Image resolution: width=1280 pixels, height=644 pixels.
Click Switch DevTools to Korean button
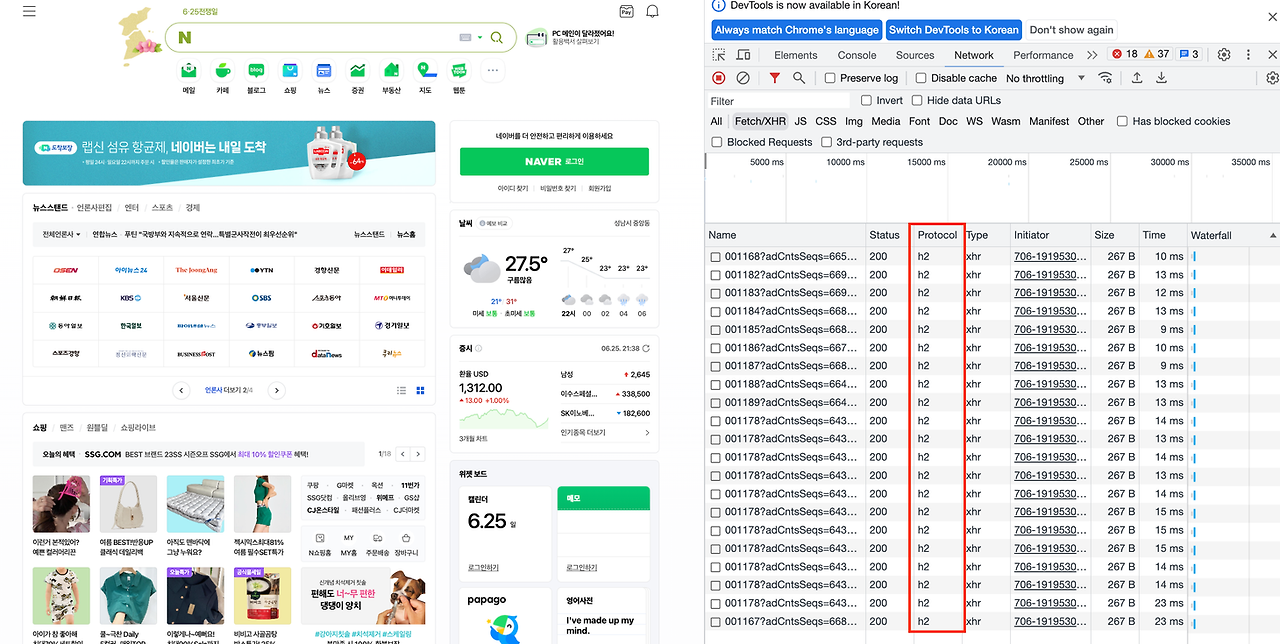tap(953, 30)
